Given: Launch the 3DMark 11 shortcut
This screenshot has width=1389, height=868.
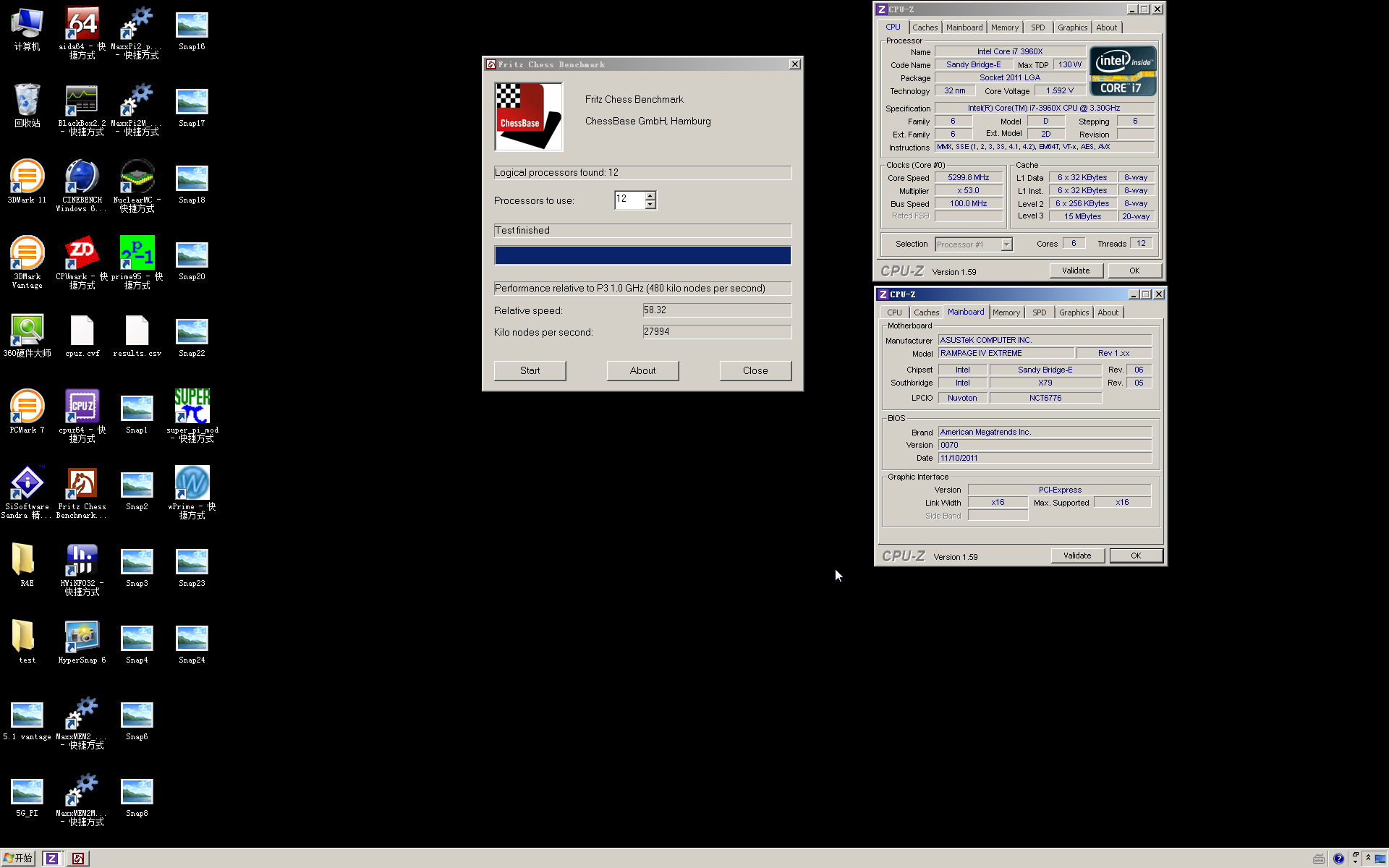Looking at the screenshot, I should (27, 182).
